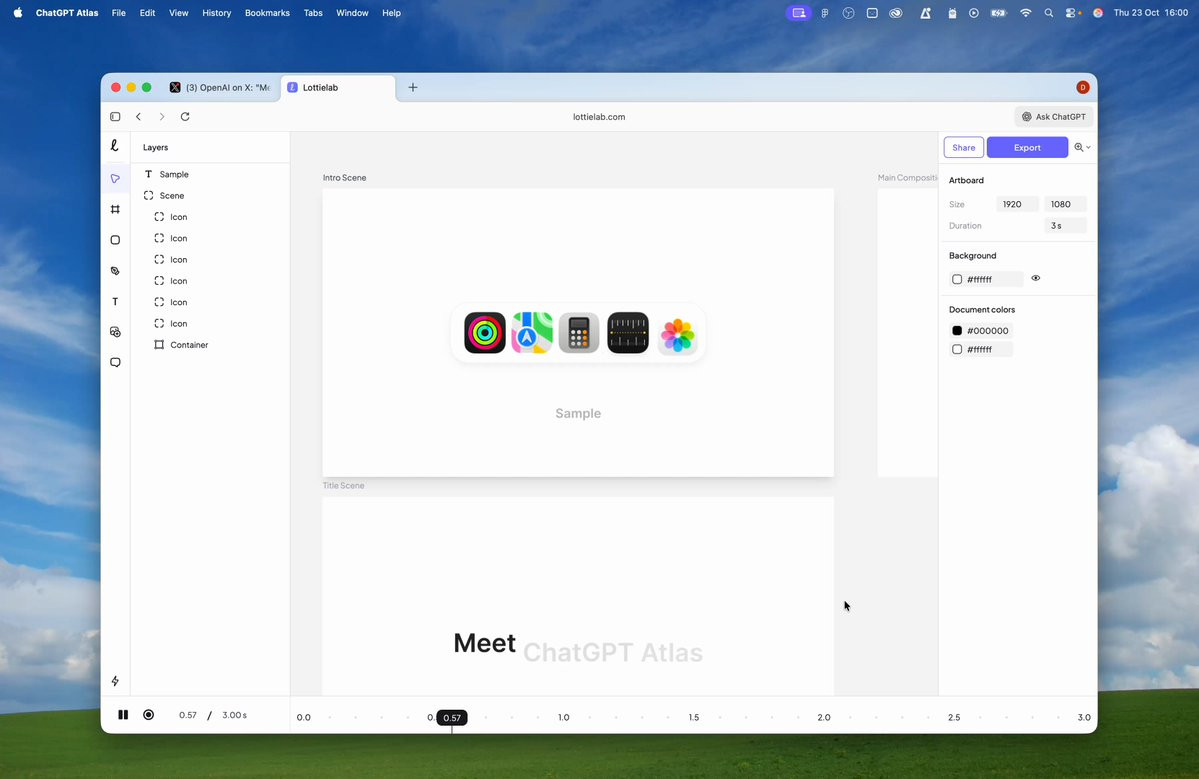Open Control Center in menu bar

pos(1072,13)
